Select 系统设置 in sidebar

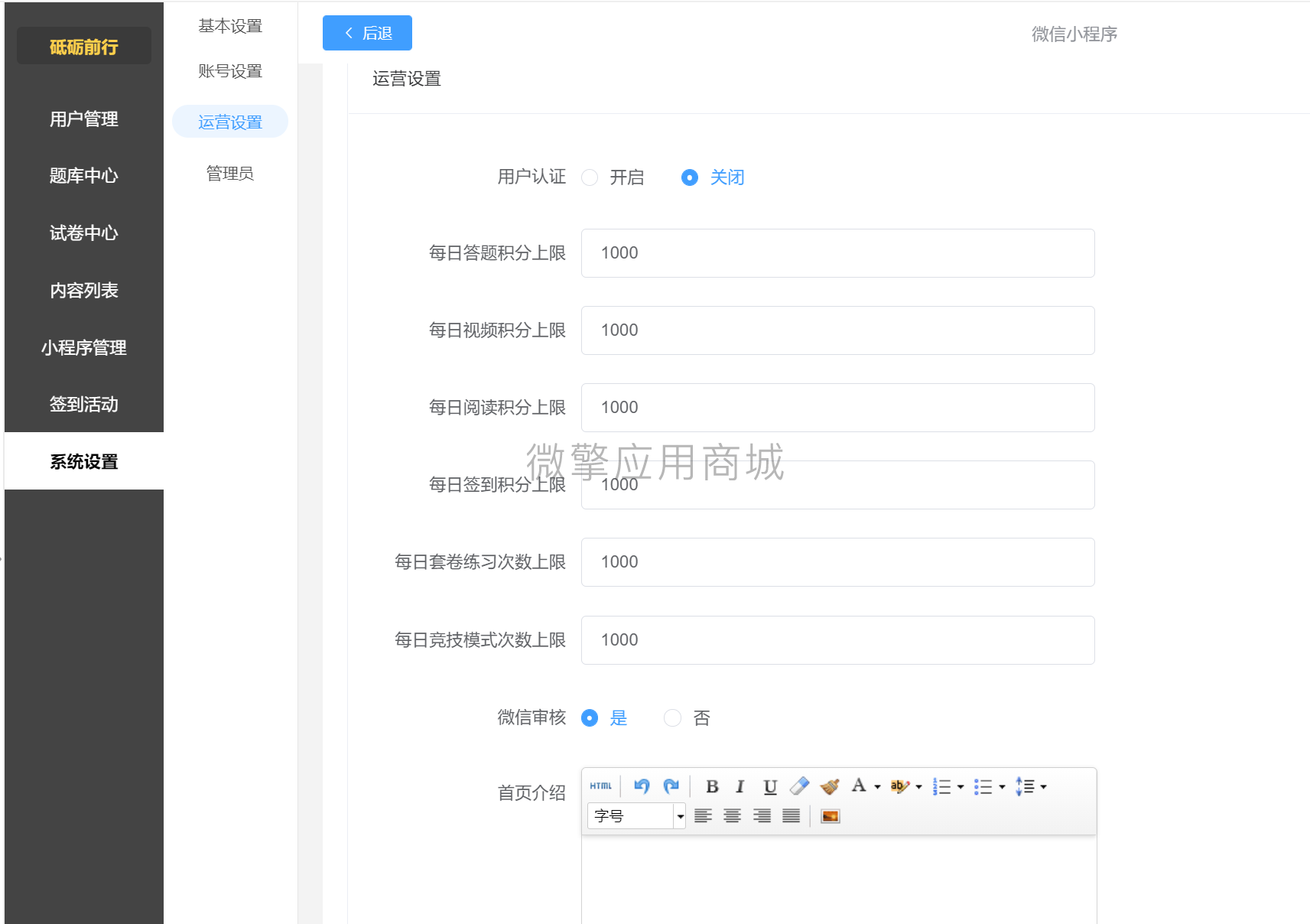[84, 462]
